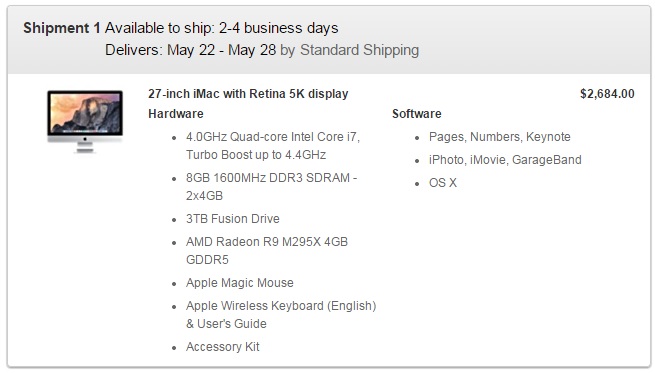Select the Hardware section heading
The image size is (655, 373).
pyautogui.click(x=176, y=114)
